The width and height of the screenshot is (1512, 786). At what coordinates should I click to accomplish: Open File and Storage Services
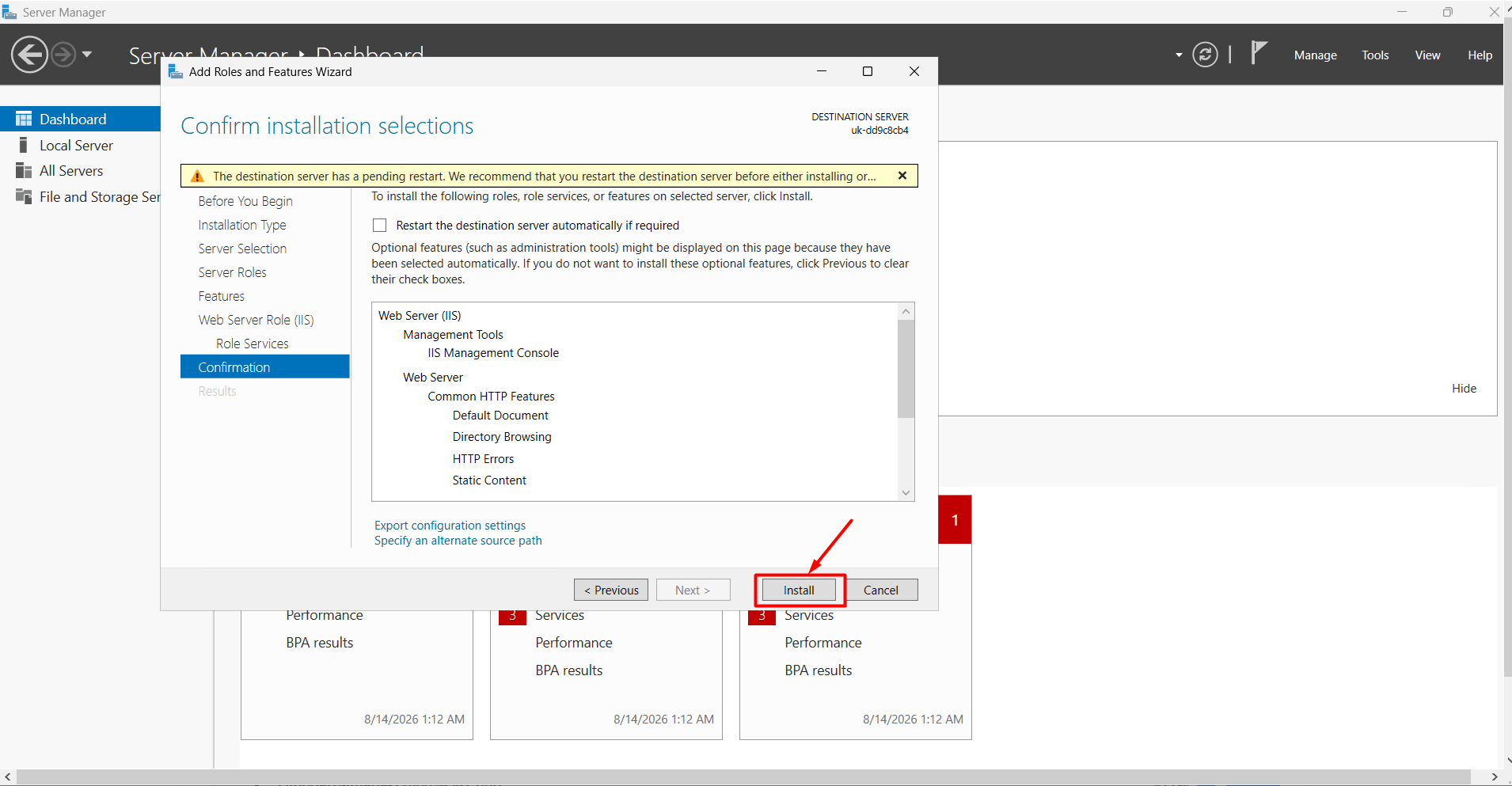pos(100,197)
